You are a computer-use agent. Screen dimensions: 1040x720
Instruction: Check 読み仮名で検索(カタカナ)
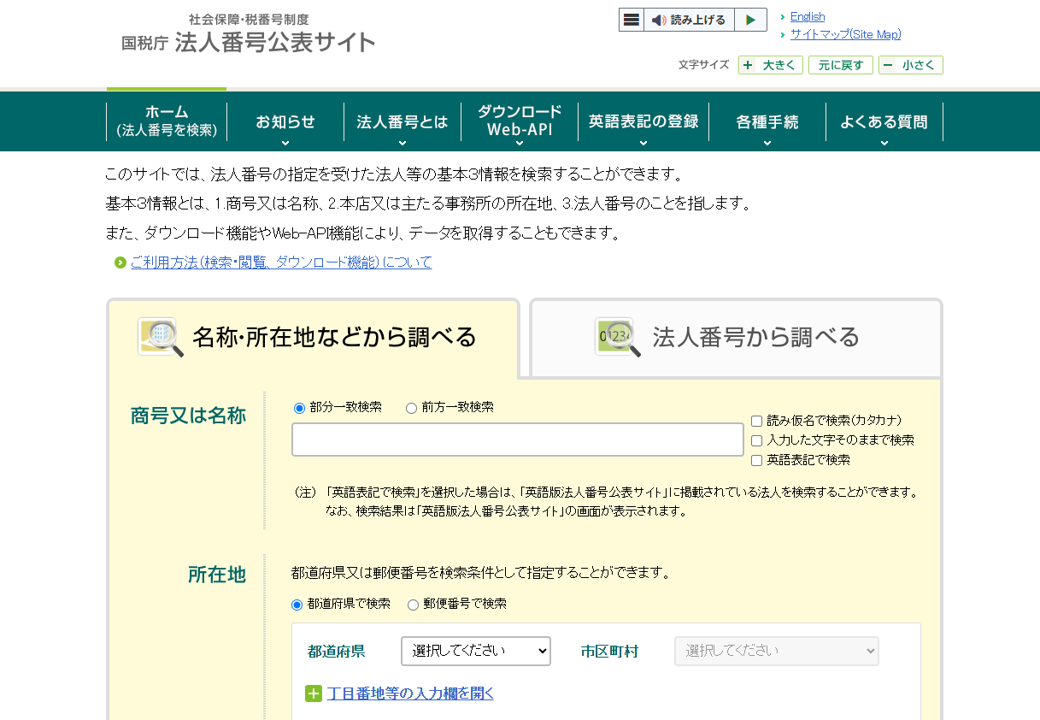click(756, 421)
